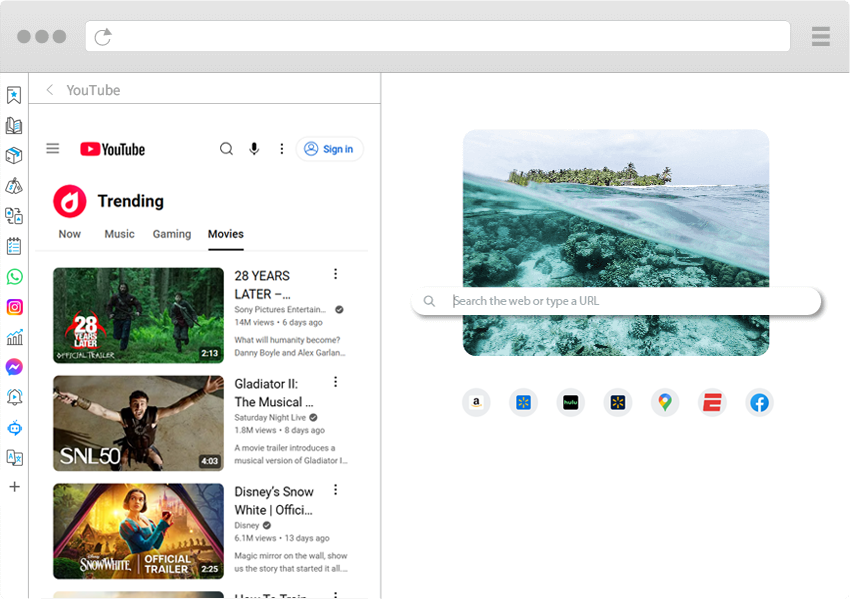Open the AI chatbot sidebar icon

coord(14,427)
